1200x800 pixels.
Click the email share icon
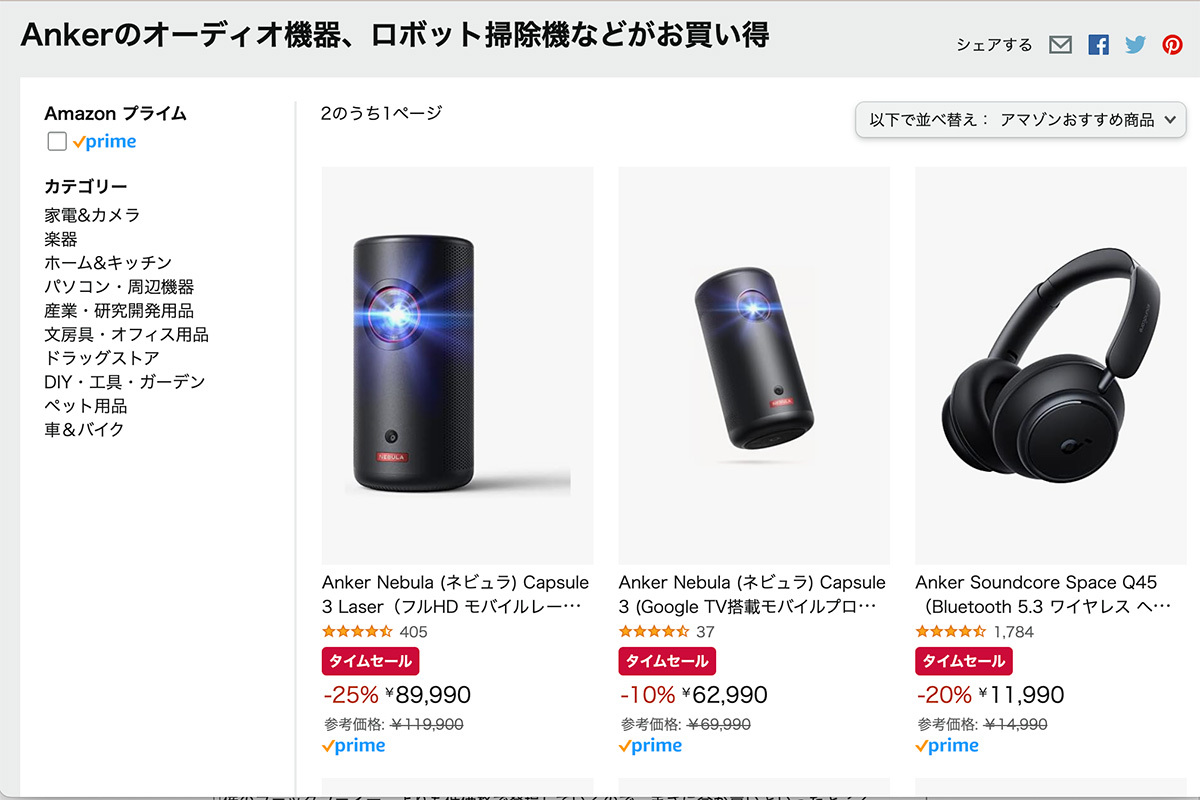(1060, 44)
